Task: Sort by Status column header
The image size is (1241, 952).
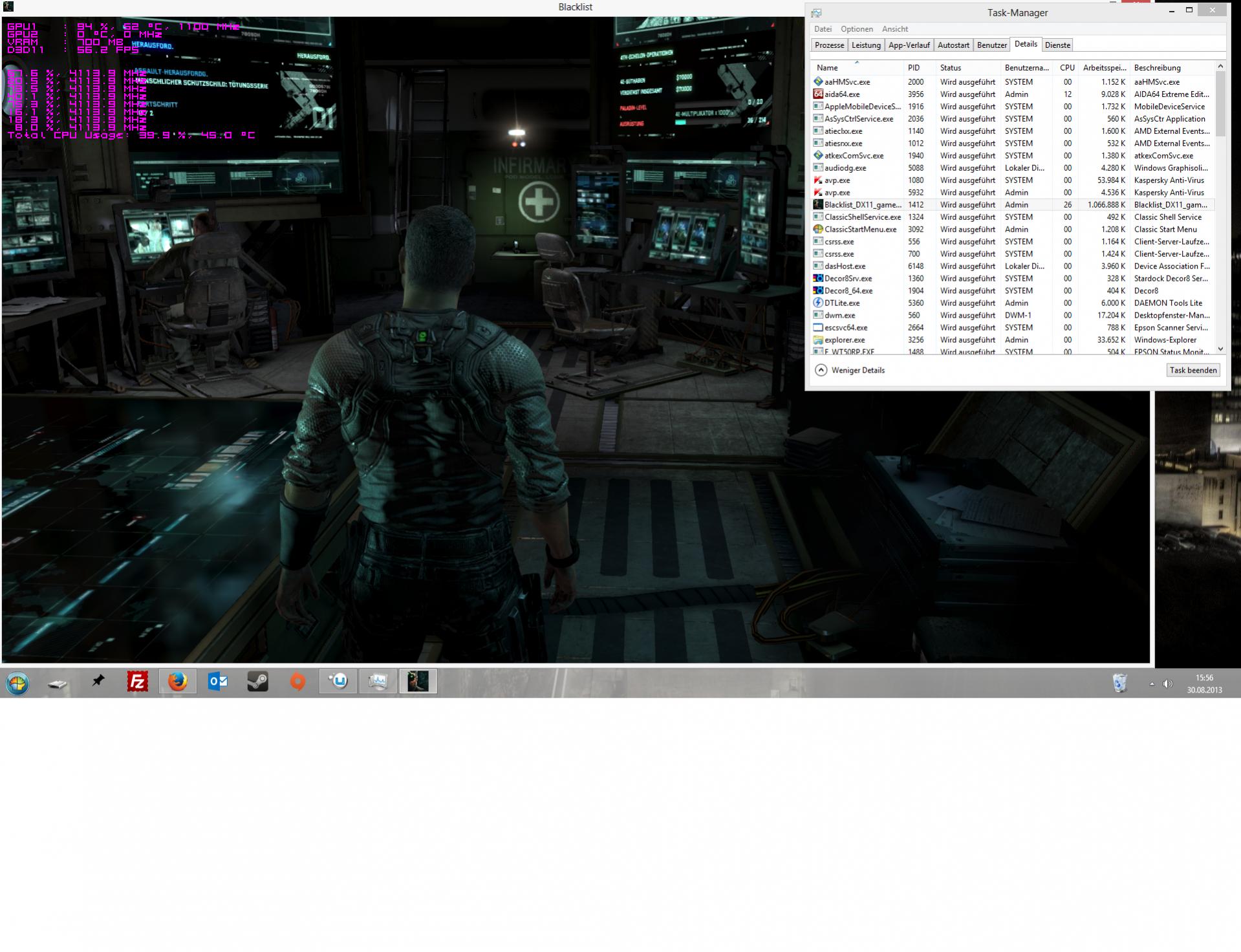Action: 968,68
